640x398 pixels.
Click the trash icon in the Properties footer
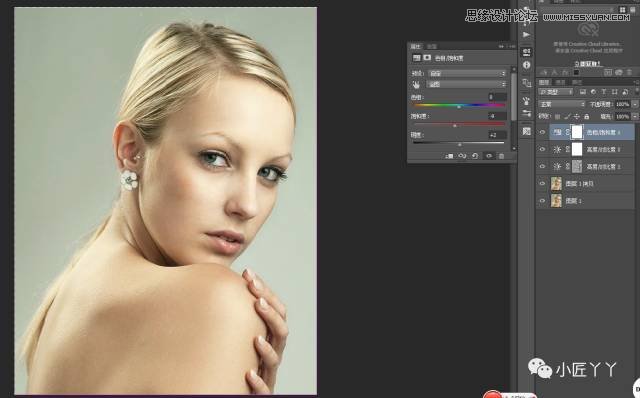point(502,156)
